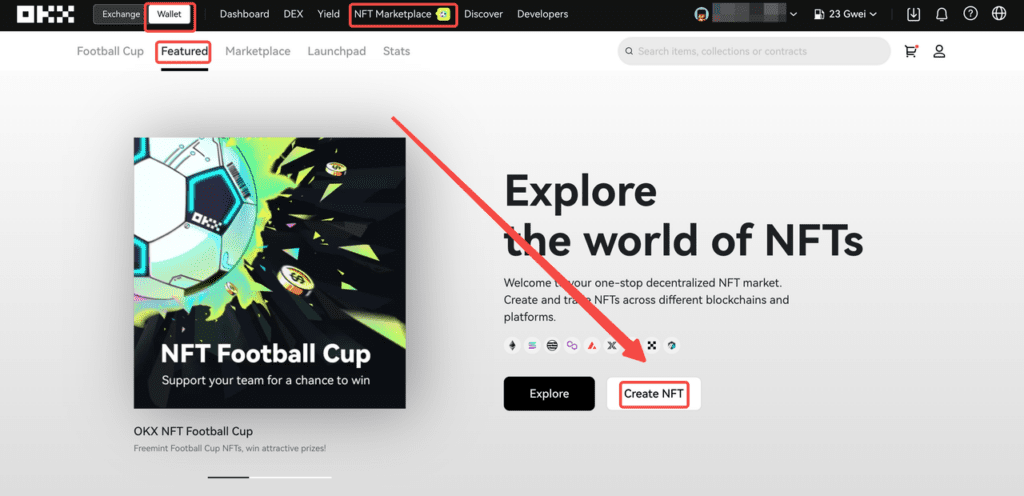
Task: Click the light carousel progress bar segment
Action: click(x=291, y=477)
